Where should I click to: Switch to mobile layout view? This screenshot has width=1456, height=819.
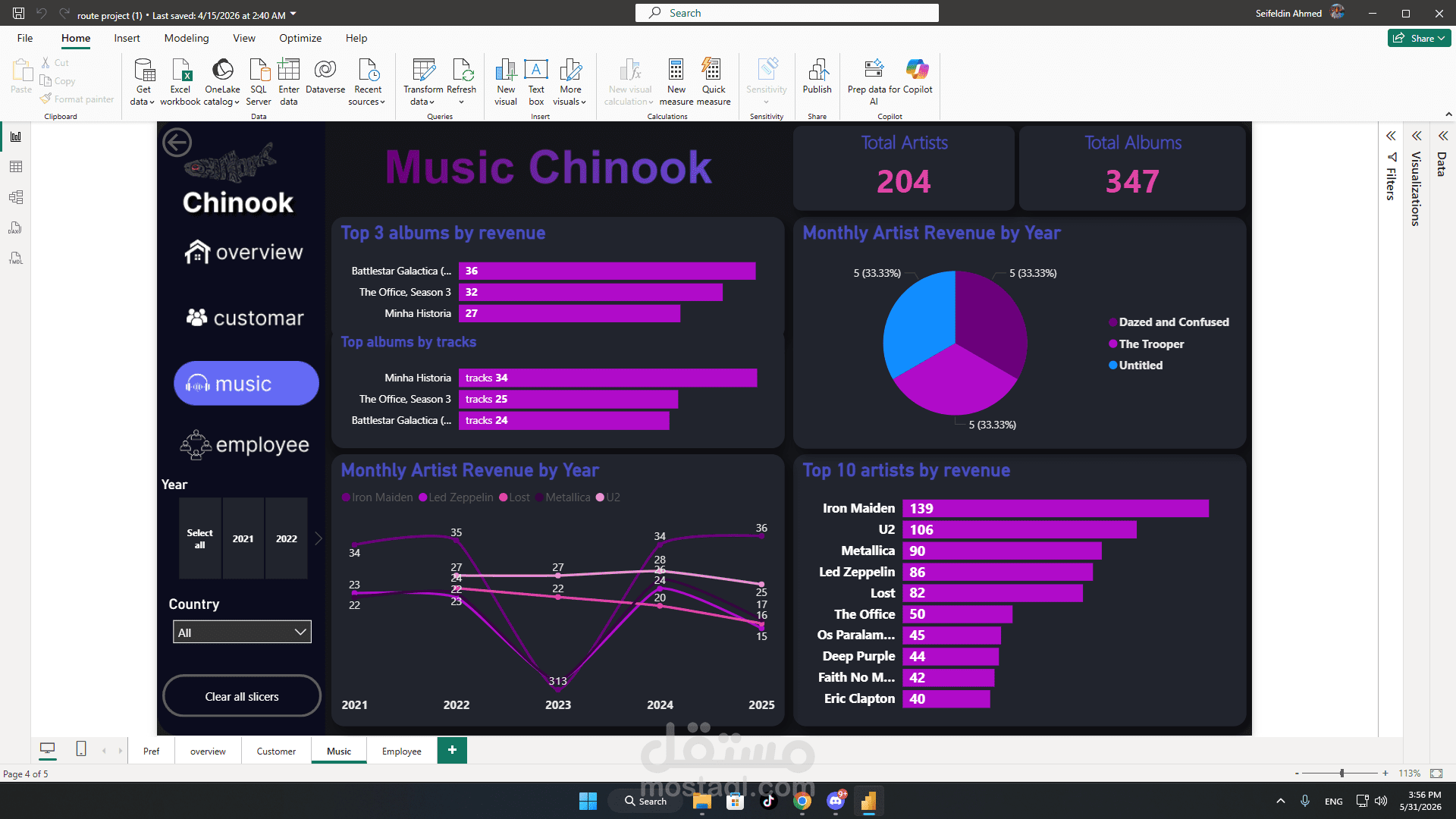coord(81,749)
